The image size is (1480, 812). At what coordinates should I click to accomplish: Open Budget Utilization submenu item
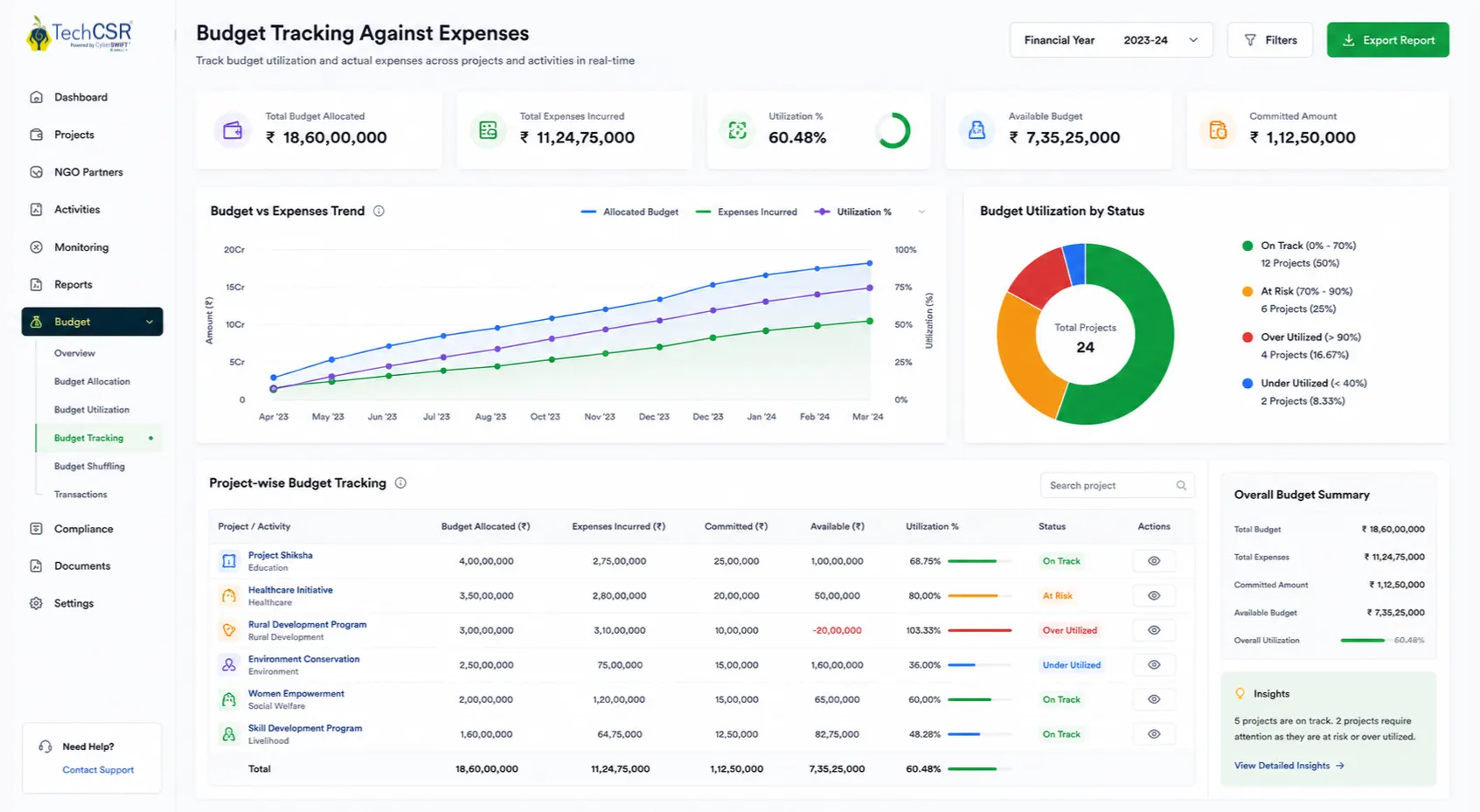pyautogui.click(x=92, y=410)
